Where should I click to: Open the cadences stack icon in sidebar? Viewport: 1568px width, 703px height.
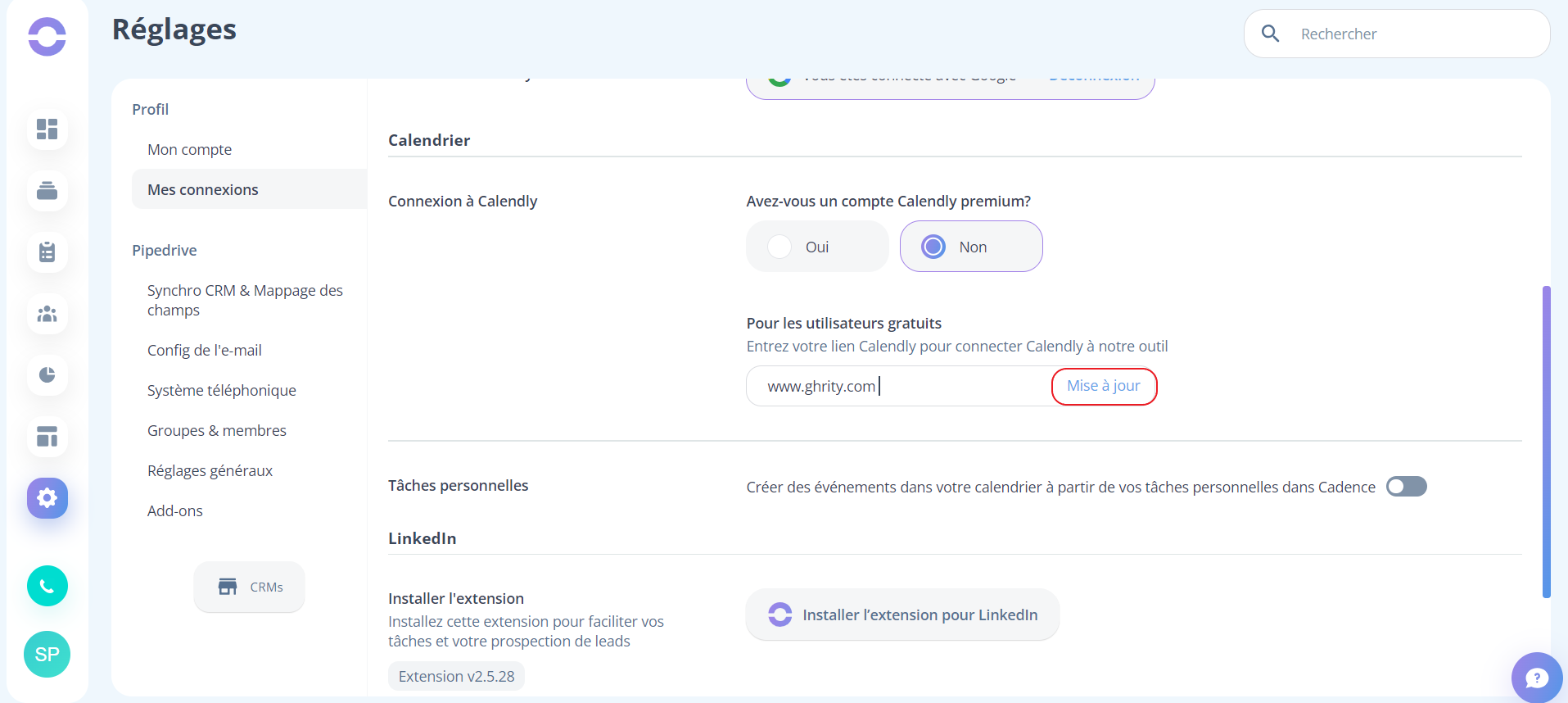[47, 191]
